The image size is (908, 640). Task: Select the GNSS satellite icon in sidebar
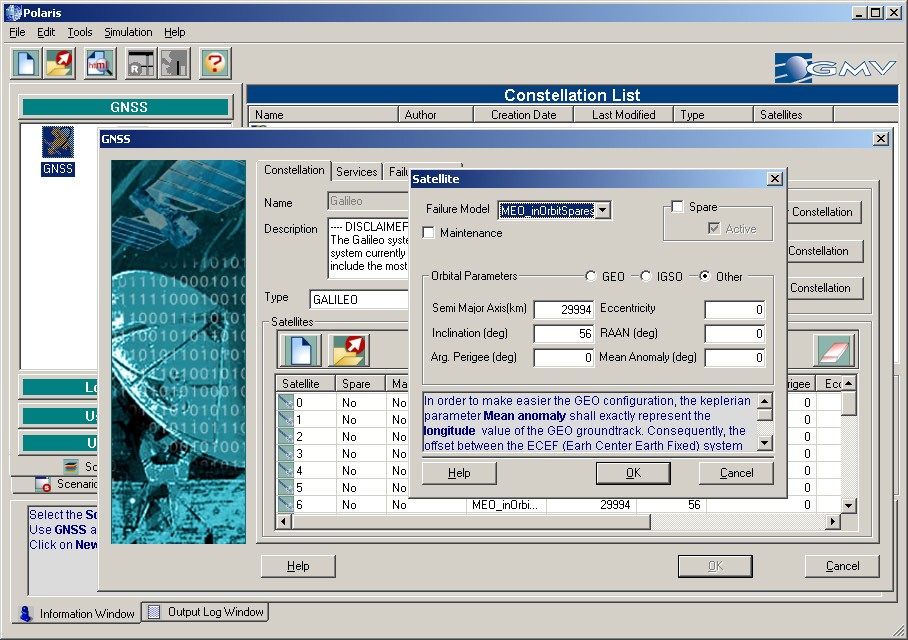(58, 142)
